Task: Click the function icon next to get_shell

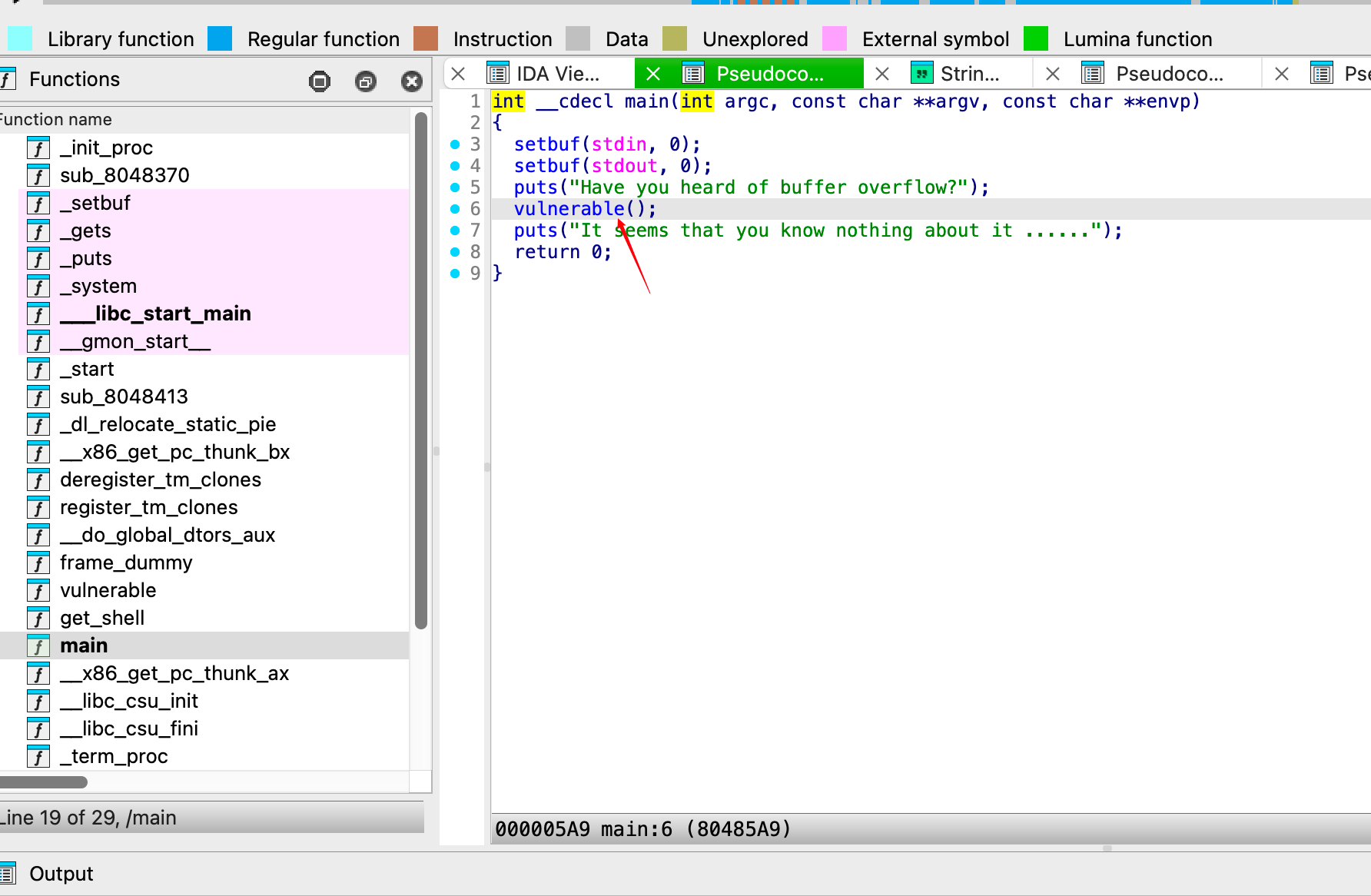Action: [x=38, y=618]
